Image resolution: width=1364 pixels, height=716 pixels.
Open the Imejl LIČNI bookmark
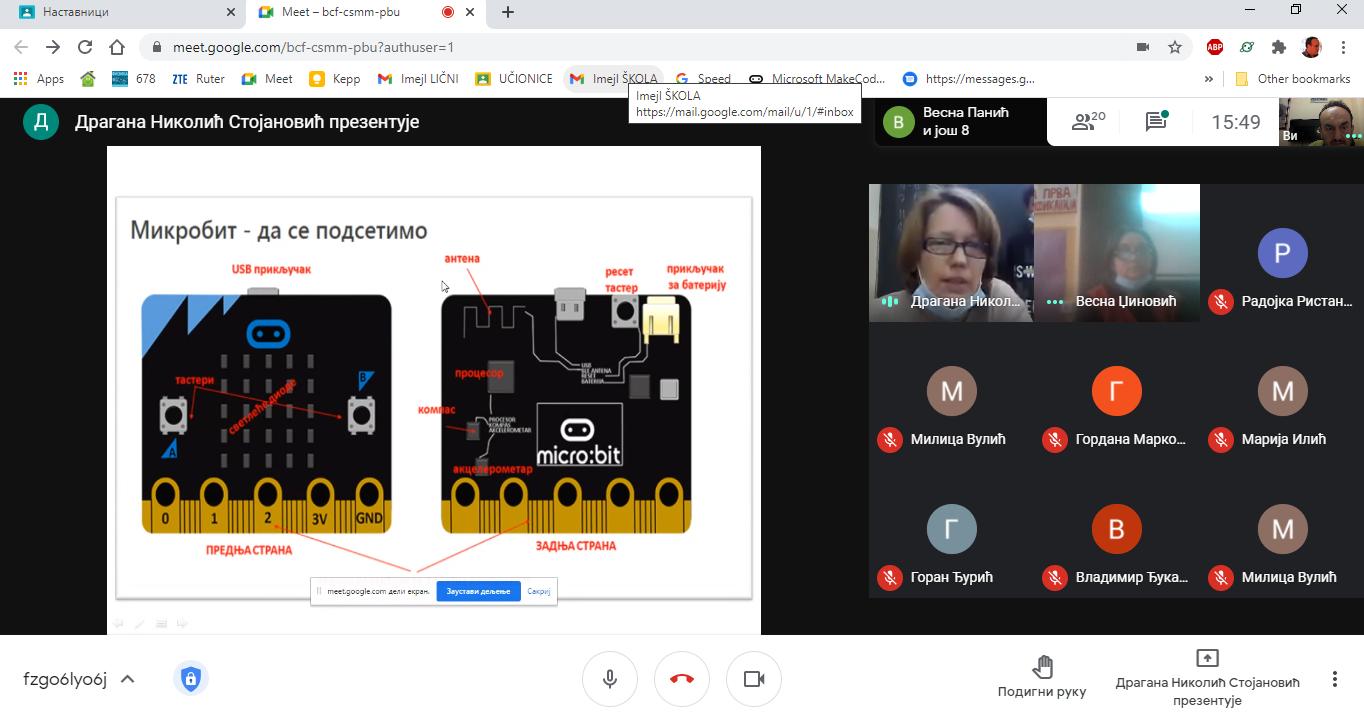click(x=418, y=79)
